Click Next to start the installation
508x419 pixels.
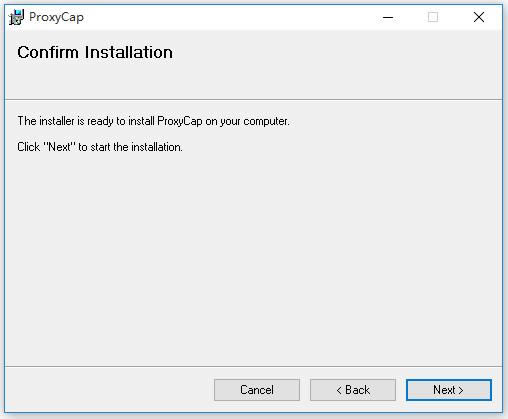tap(448, 390)
